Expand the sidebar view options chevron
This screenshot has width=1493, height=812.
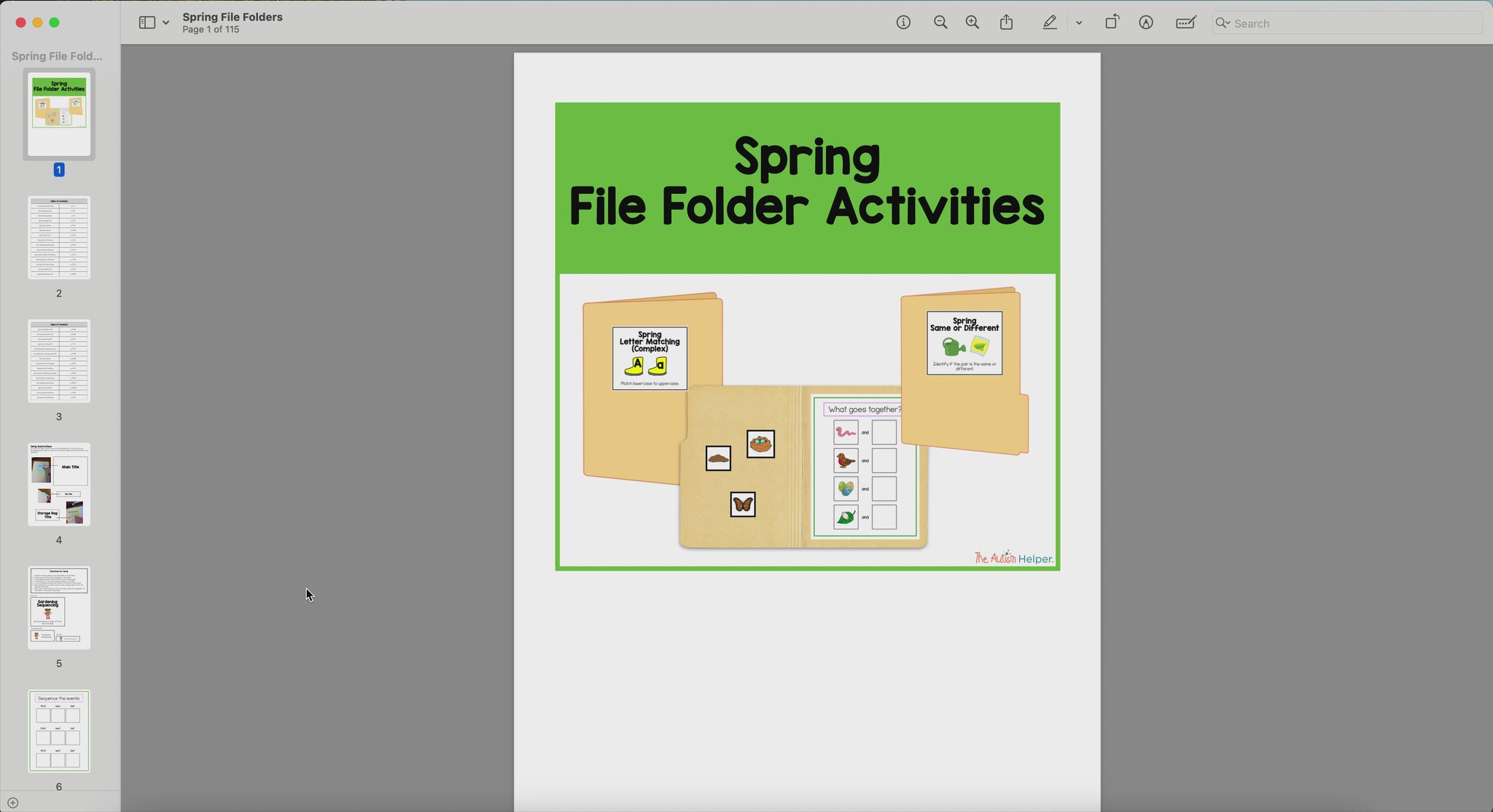166,23
